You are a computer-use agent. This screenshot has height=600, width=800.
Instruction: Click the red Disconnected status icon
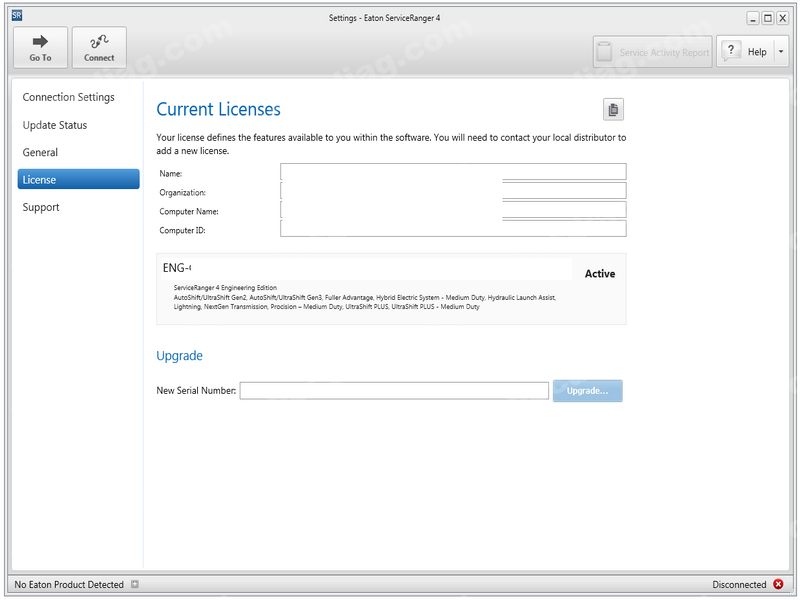779,584
